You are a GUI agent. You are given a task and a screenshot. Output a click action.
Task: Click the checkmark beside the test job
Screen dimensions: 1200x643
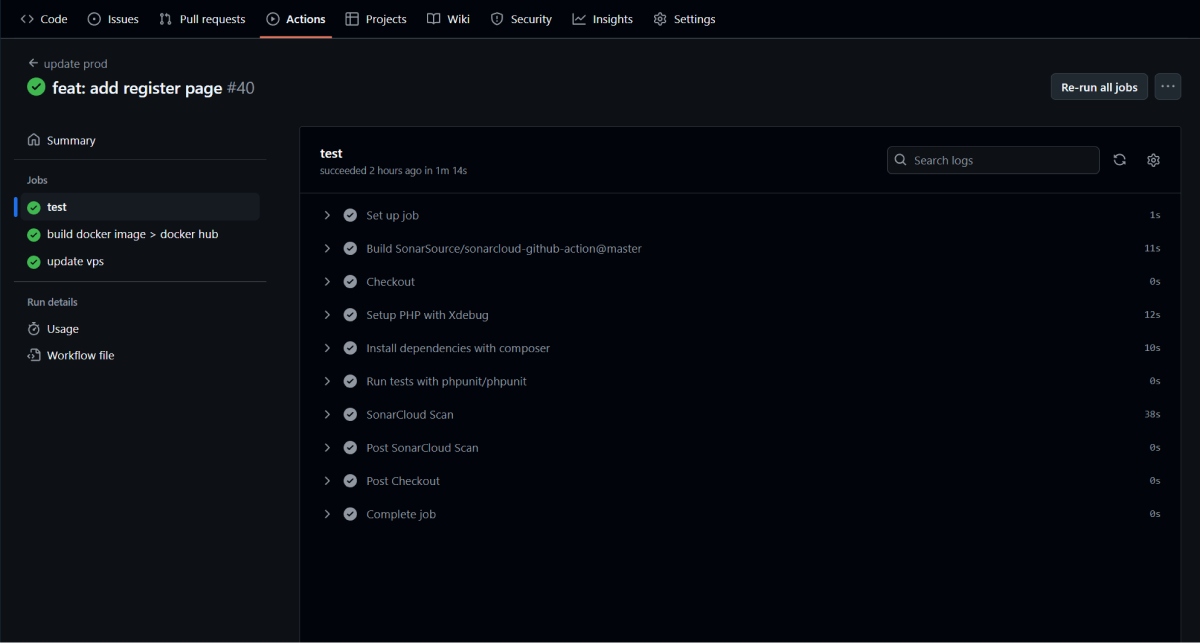tap(33, 206)
